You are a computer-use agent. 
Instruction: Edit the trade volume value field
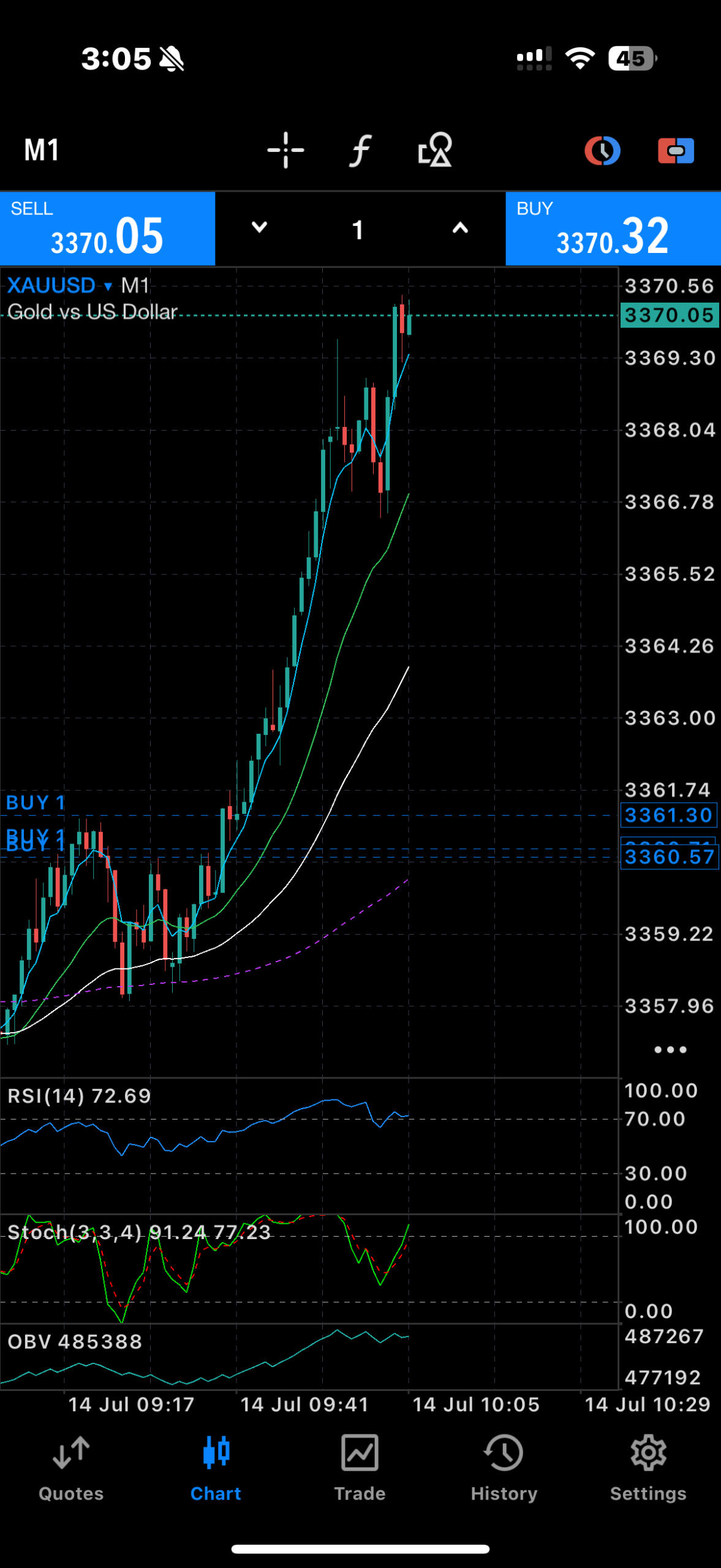(x=358, y=230)
